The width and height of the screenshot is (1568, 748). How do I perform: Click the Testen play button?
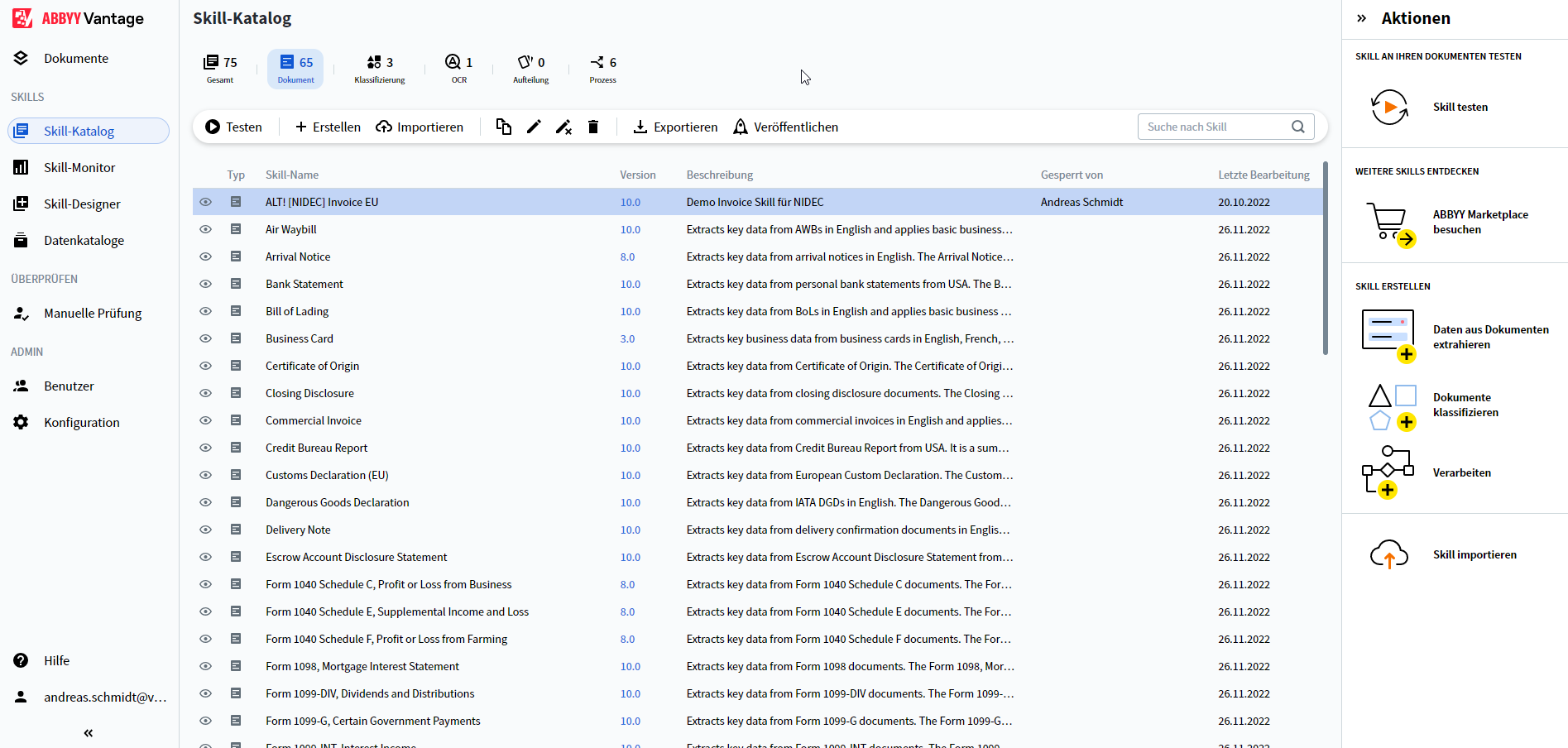(x=233, y=127)
